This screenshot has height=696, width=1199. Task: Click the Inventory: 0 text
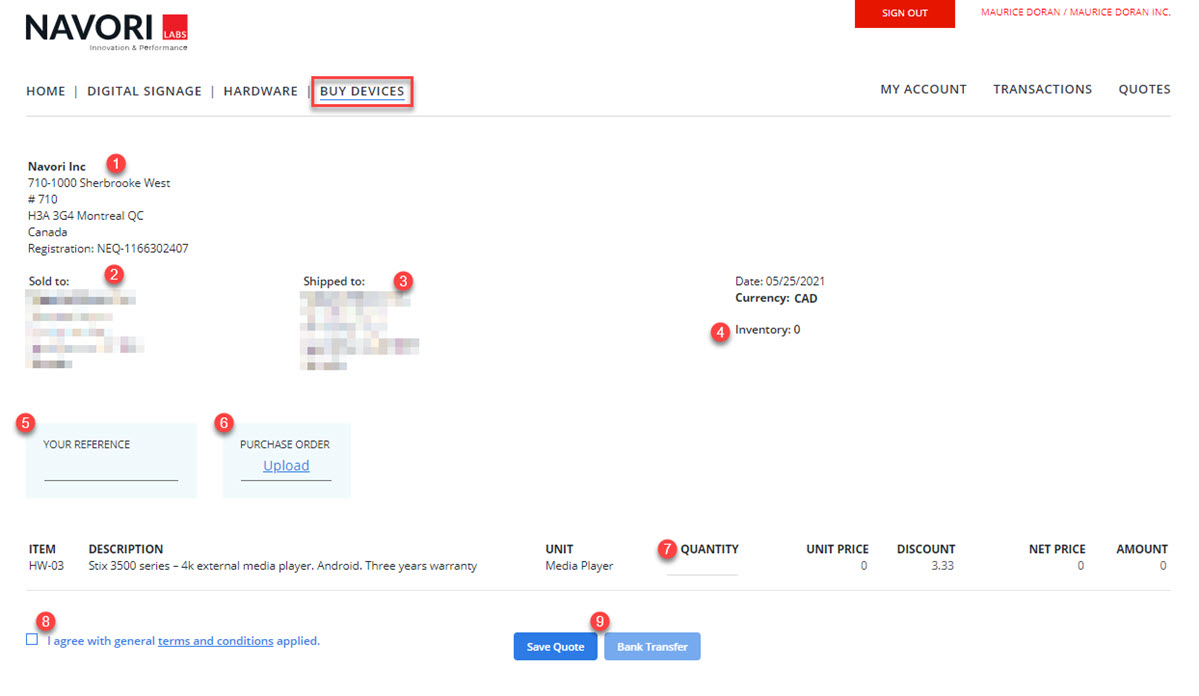[x=768, y=330]
